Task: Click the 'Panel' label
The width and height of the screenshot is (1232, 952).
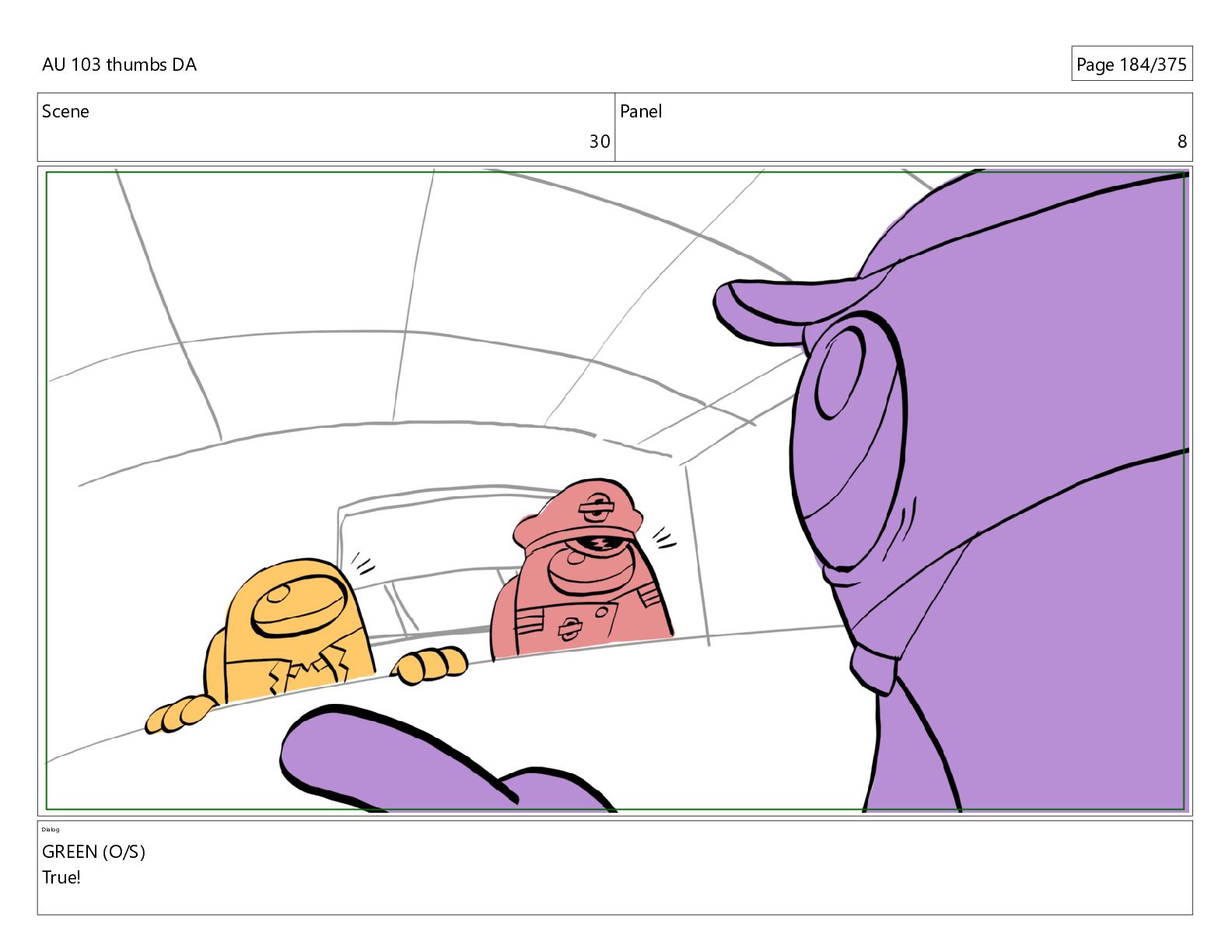Action: 641,111
